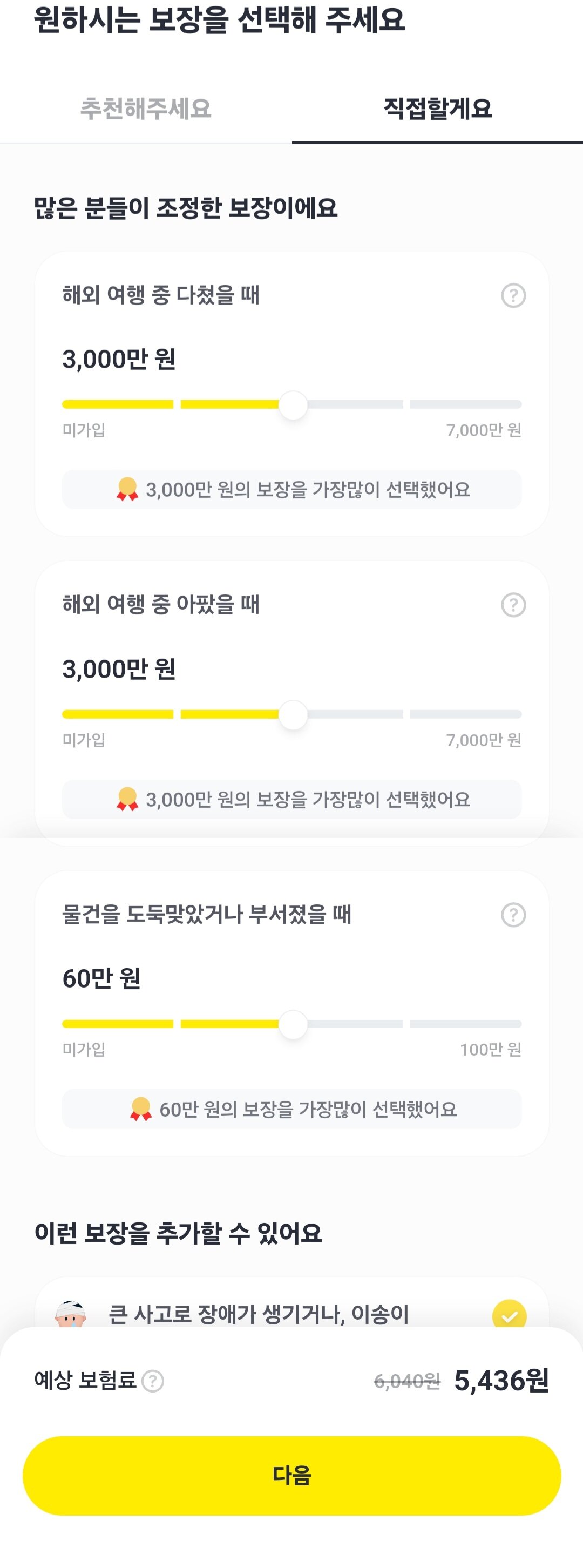The height and width of the screenshot is (1568, 583).
Task: Switch to the 추천해주세요 tab
Action: [x=146, y=109]
